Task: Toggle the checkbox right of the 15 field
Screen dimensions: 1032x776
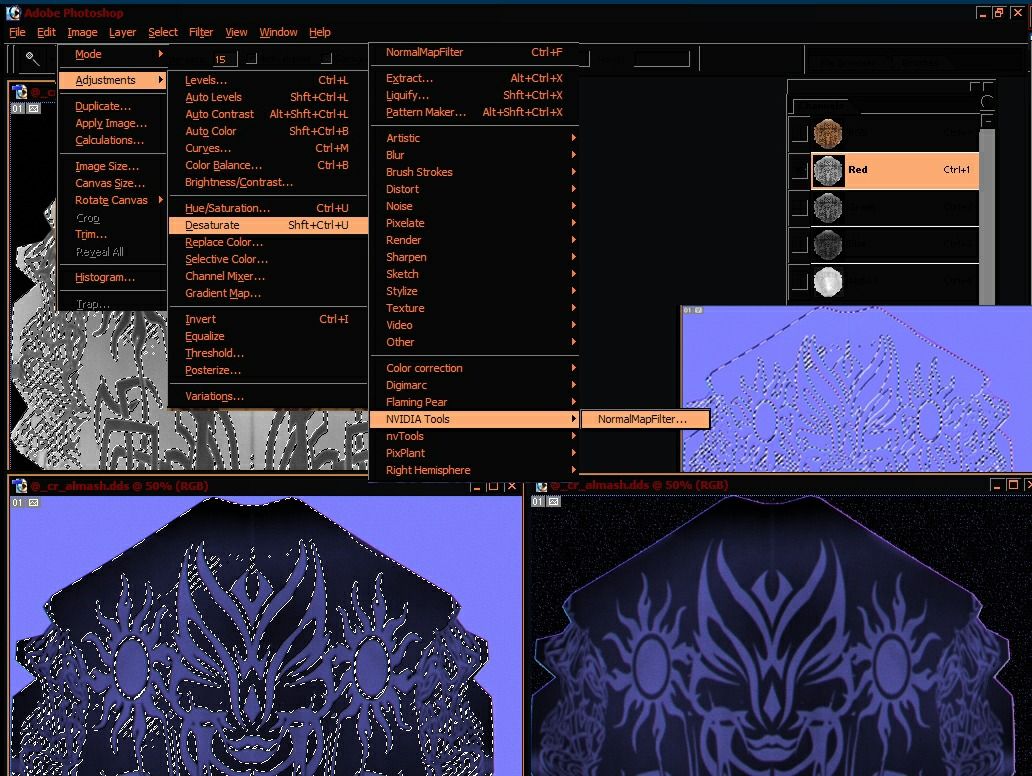Action: coord(251,59)
